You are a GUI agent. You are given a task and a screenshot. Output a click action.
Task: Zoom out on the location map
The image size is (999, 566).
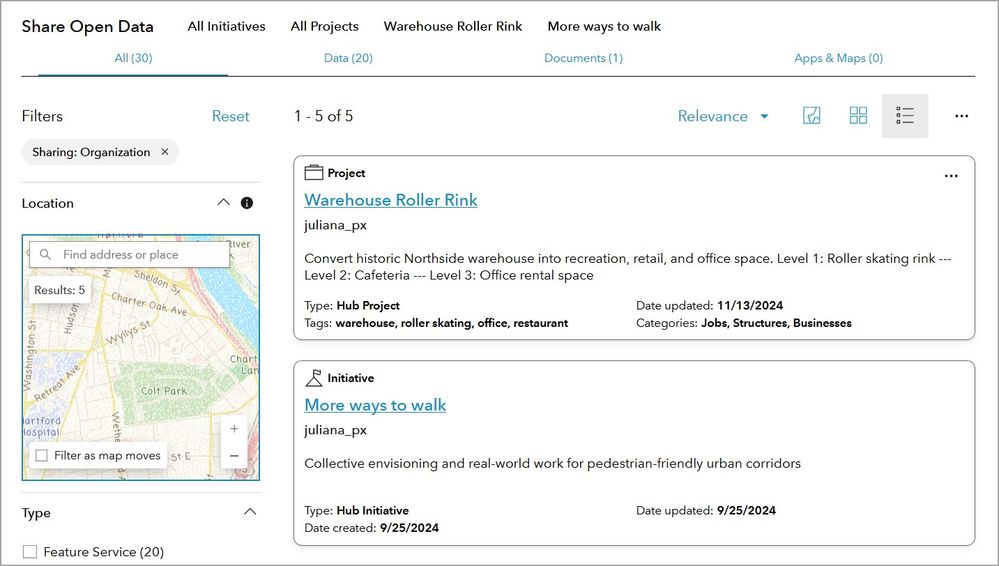click(x=234, y=455)
